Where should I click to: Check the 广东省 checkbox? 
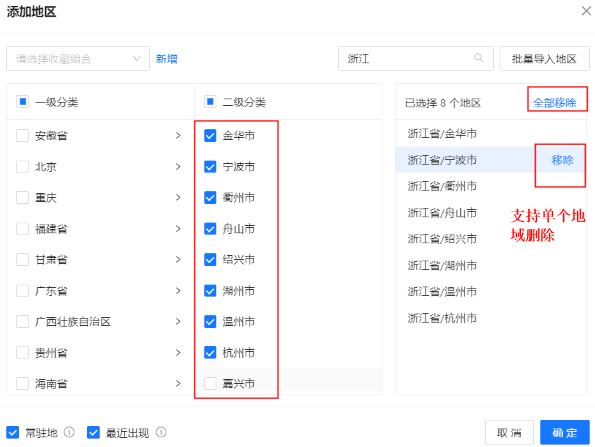click(22, 291)
